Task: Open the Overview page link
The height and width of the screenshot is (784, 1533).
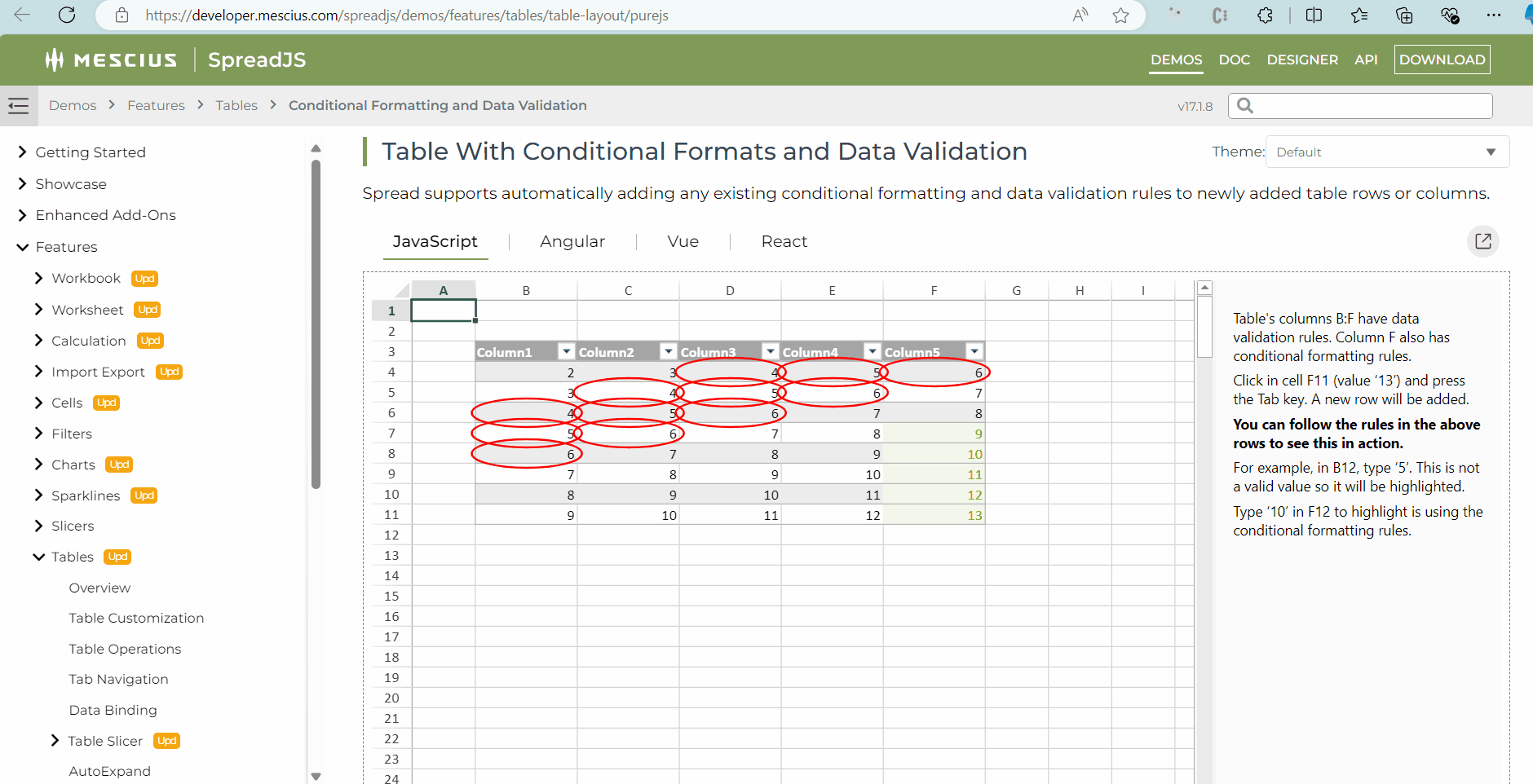Action: [x=99, y=588]
